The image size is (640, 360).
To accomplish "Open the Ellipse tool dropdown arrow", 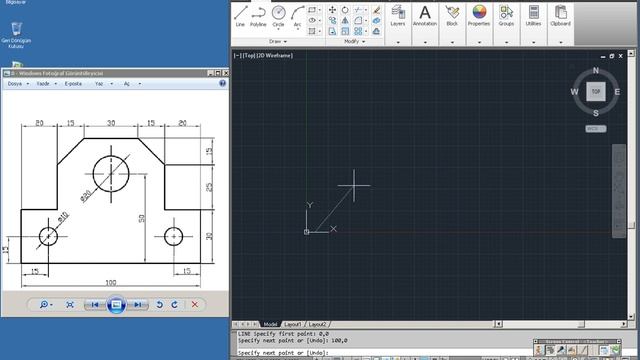I will (x=320, y=20).
